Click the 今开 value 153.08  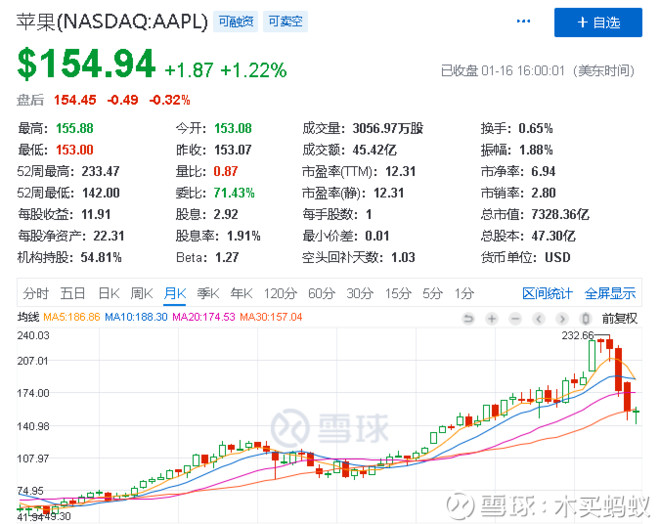(x=233, y=128)
